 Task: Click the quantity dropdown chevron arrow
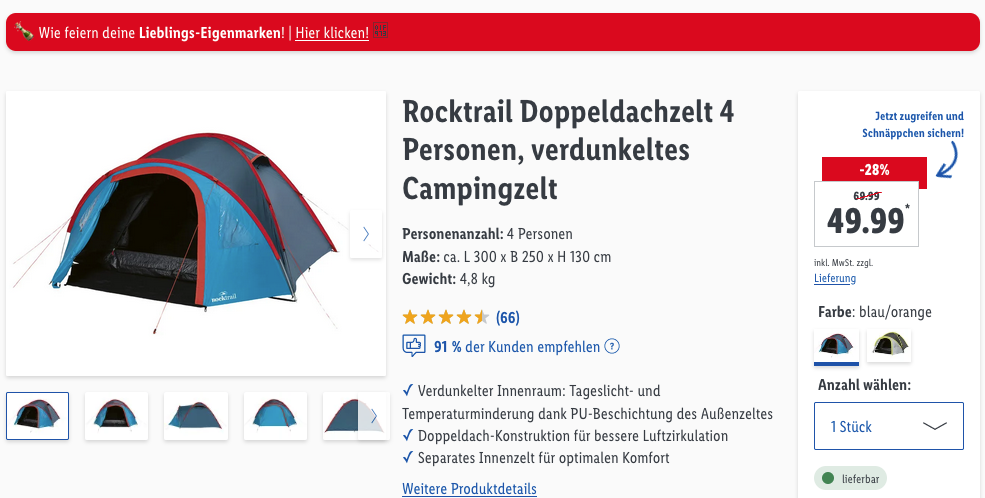(934, 426)
